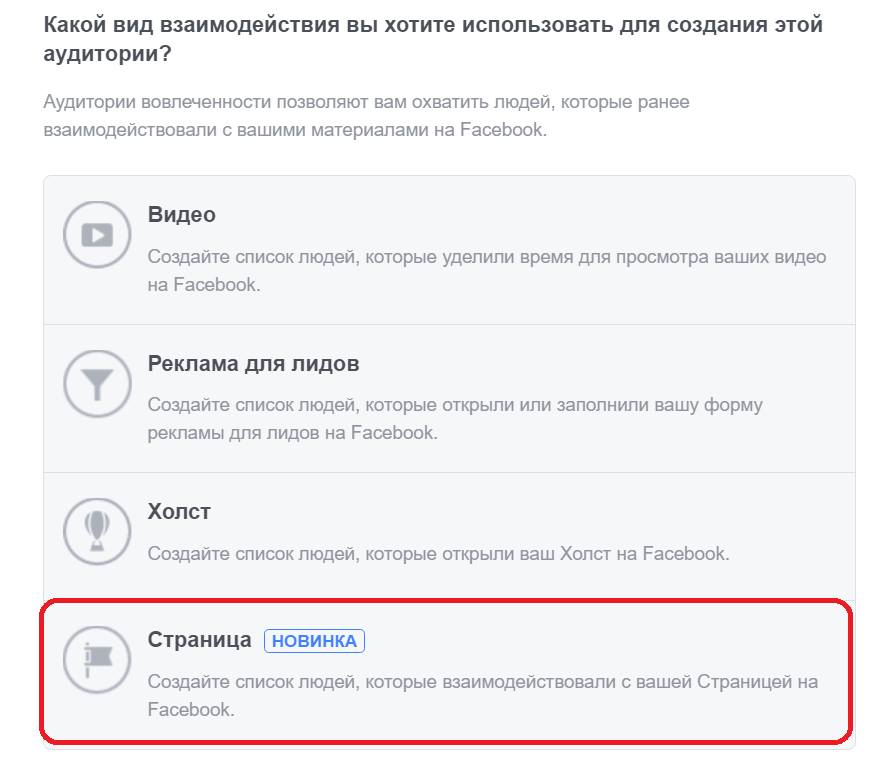Click the Page flag icon

coord(97,659)
